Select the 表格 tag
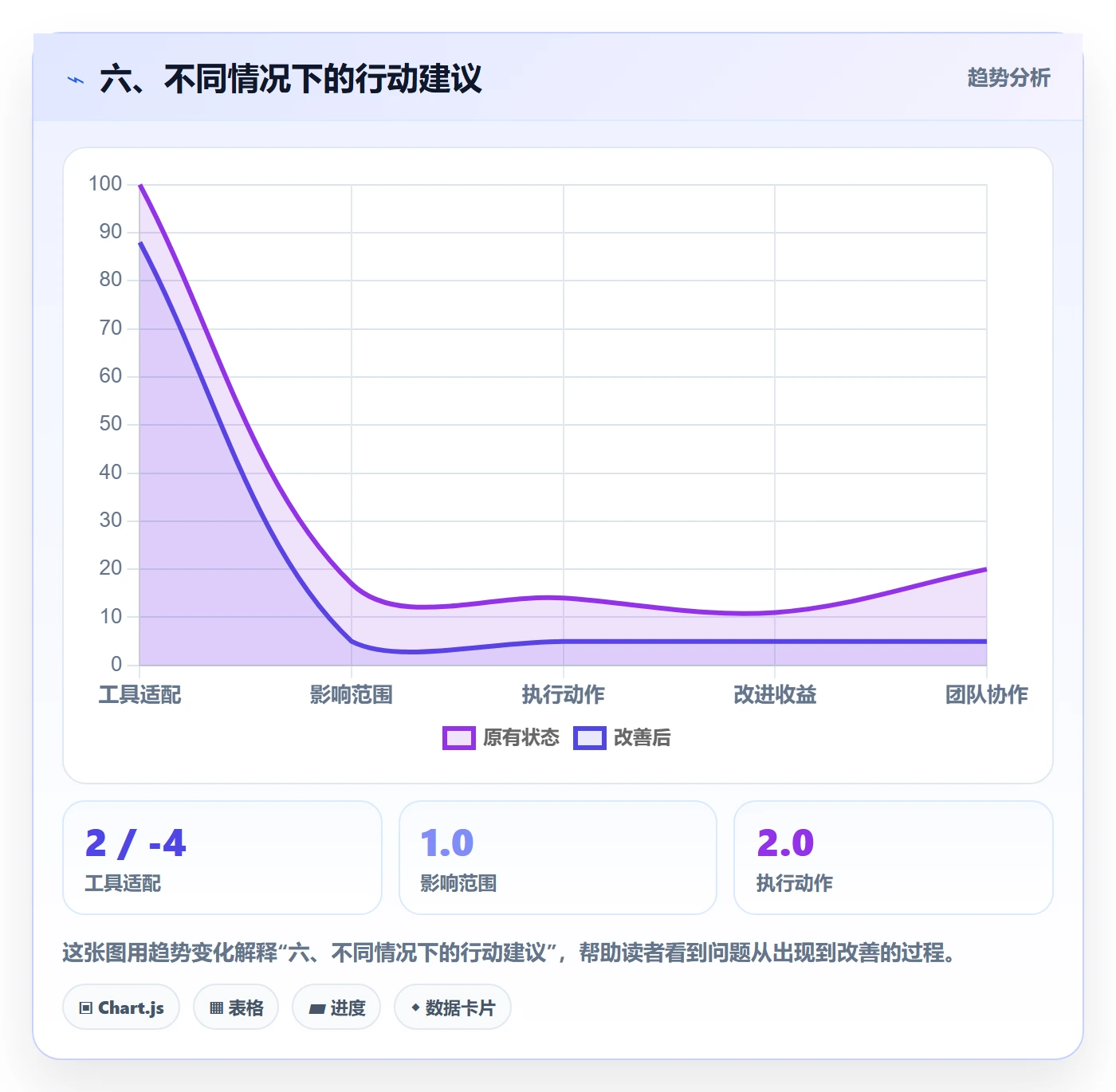This screenshot has height=1092, width=1116. (236, 1008)
